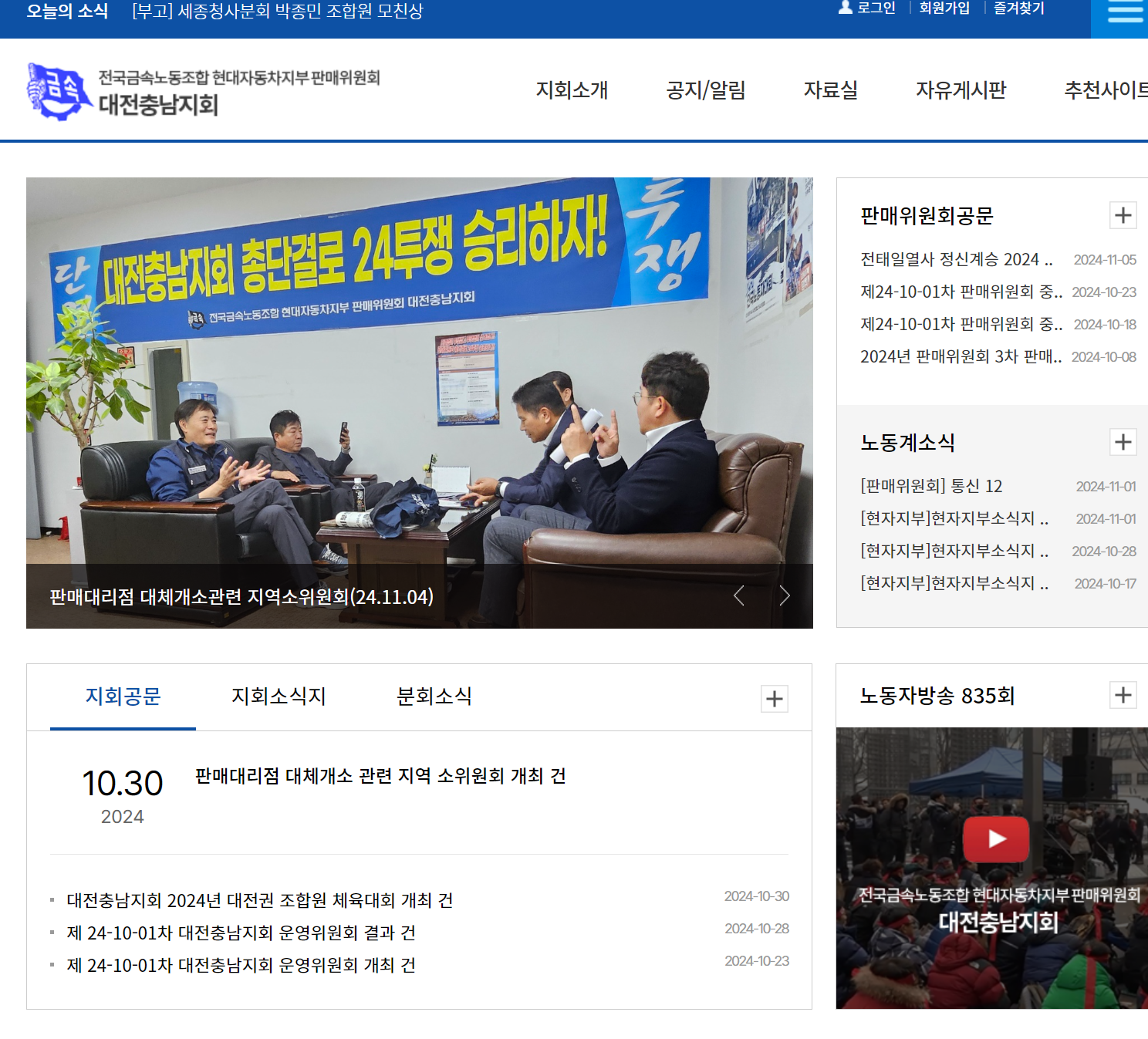1148x1039 pixels.
Task: Open 현자지부소식지 post dated 2024-10-28
Action: 954,552
